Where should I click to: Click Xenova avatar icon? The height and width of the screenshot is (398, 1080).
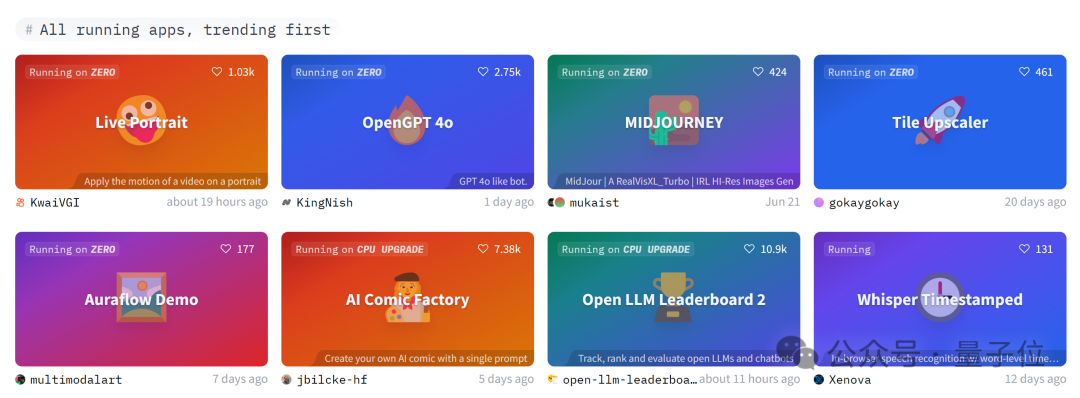coord(819,379)
